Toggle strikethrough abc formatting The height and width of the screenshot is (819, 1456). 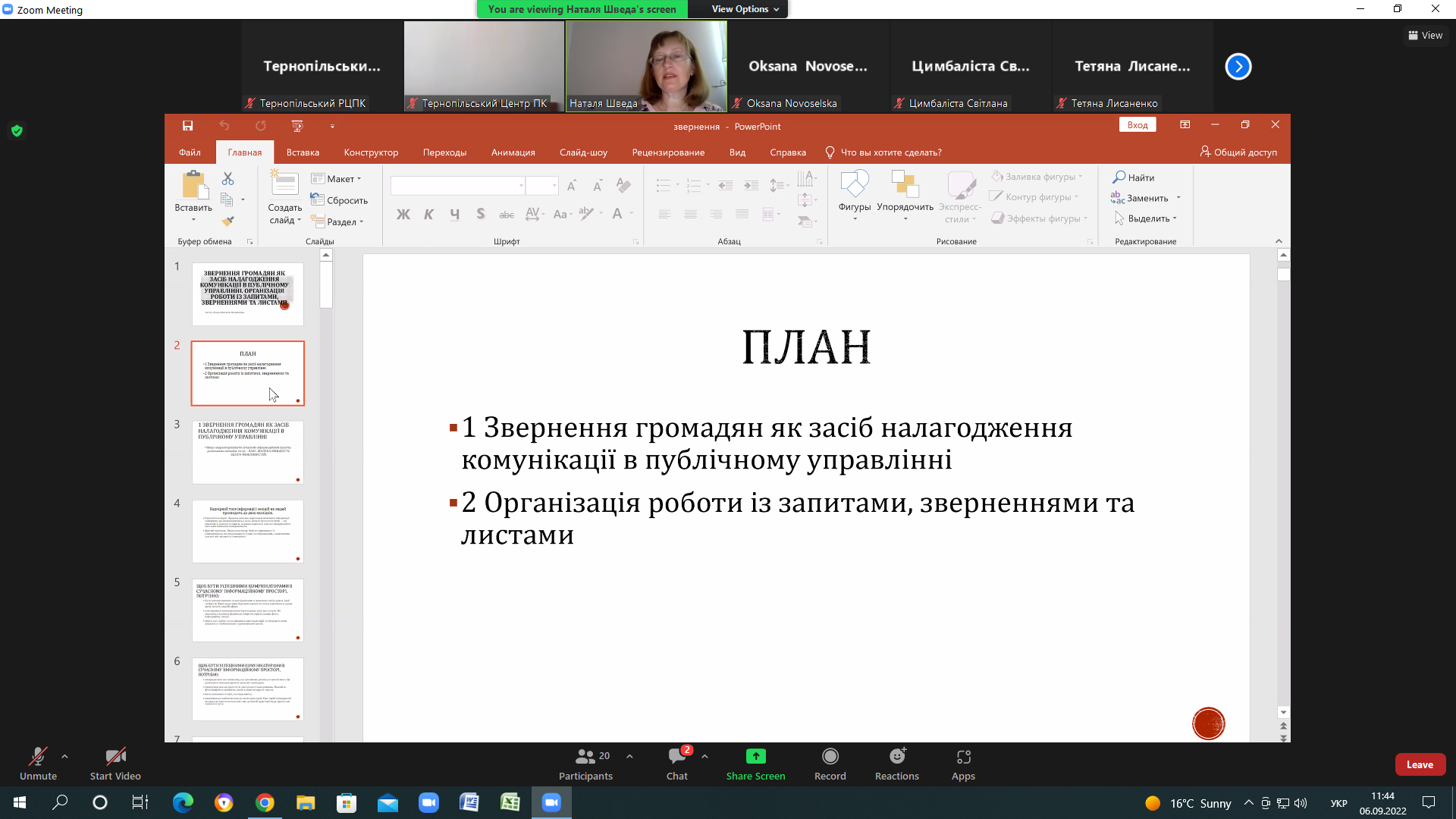pyautogui.click(x=507, y=215)
